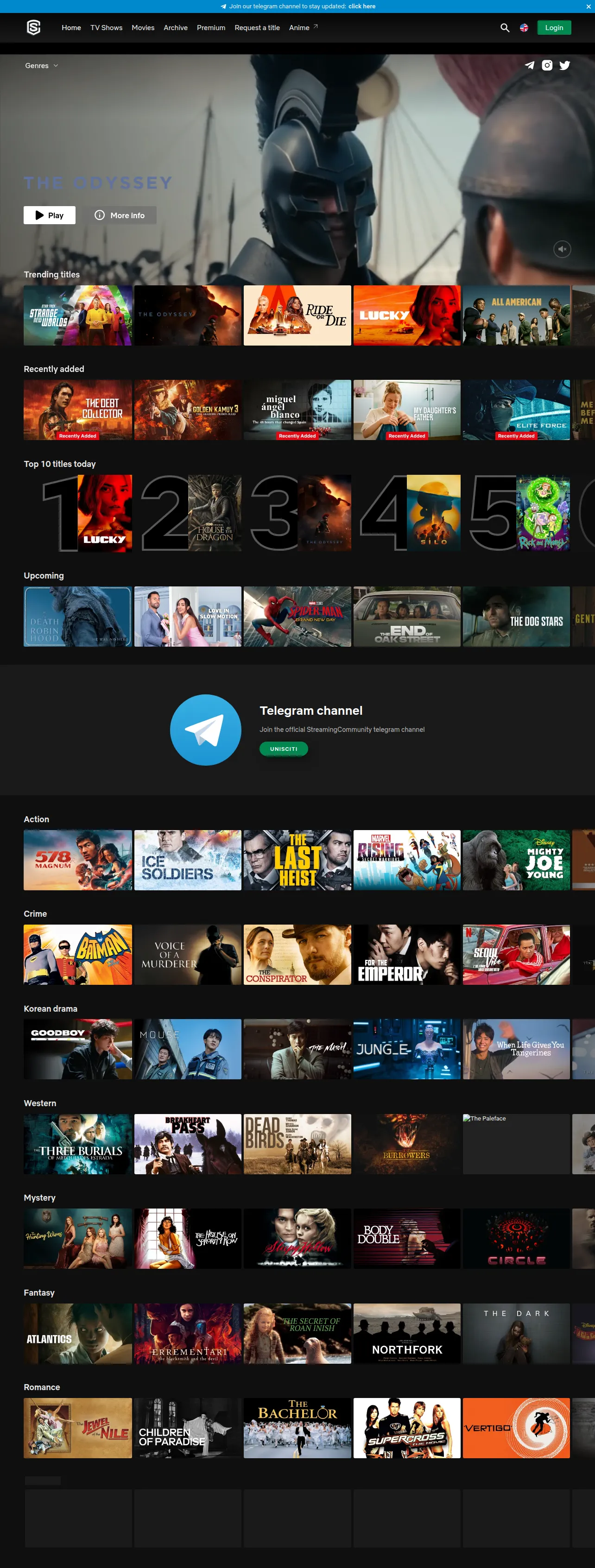Open Ride or Die trending thumbnail
Image resolution: width=595 pixels, height=1568 pixels.
(x=297, y=316)
